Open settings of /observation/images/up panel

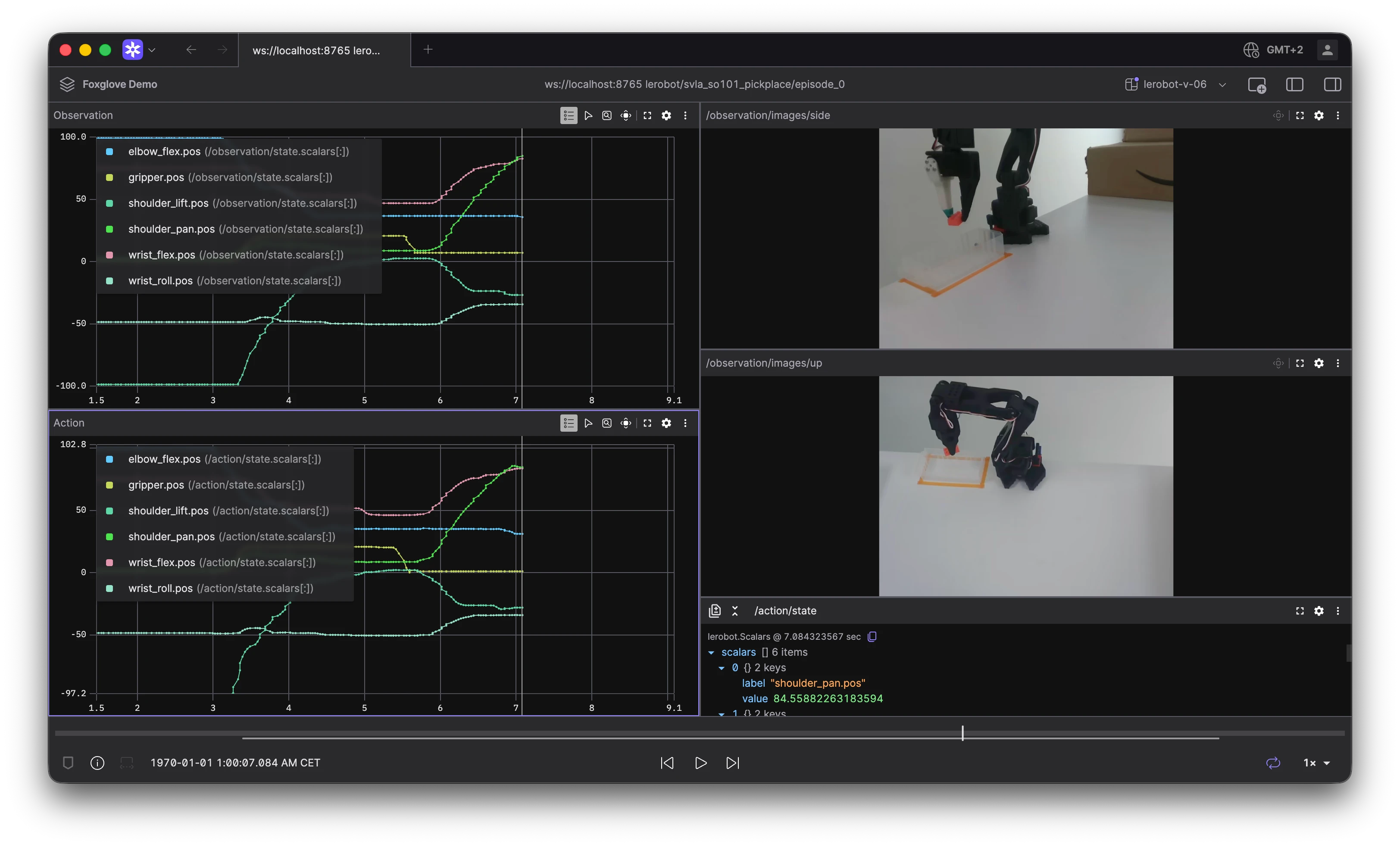pyautogui.click(x=1319, y=363)
